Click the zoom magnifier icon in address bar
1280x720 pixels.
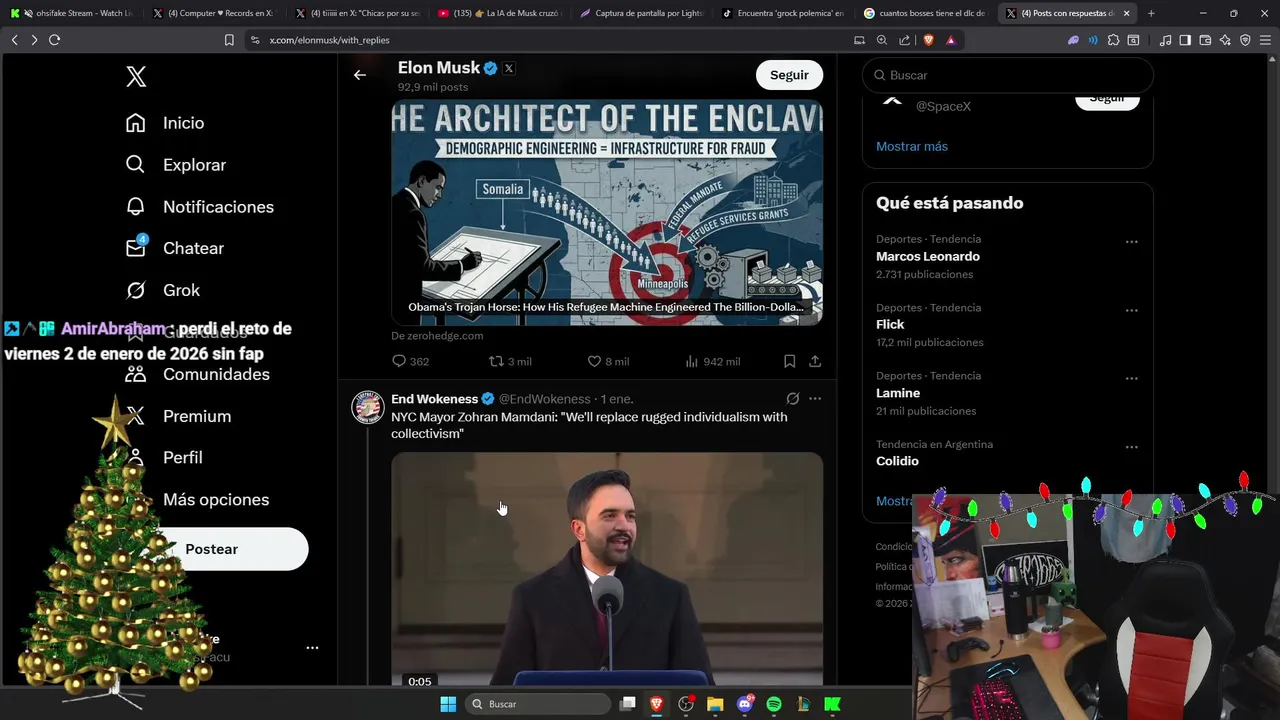[x=881, y=40]
